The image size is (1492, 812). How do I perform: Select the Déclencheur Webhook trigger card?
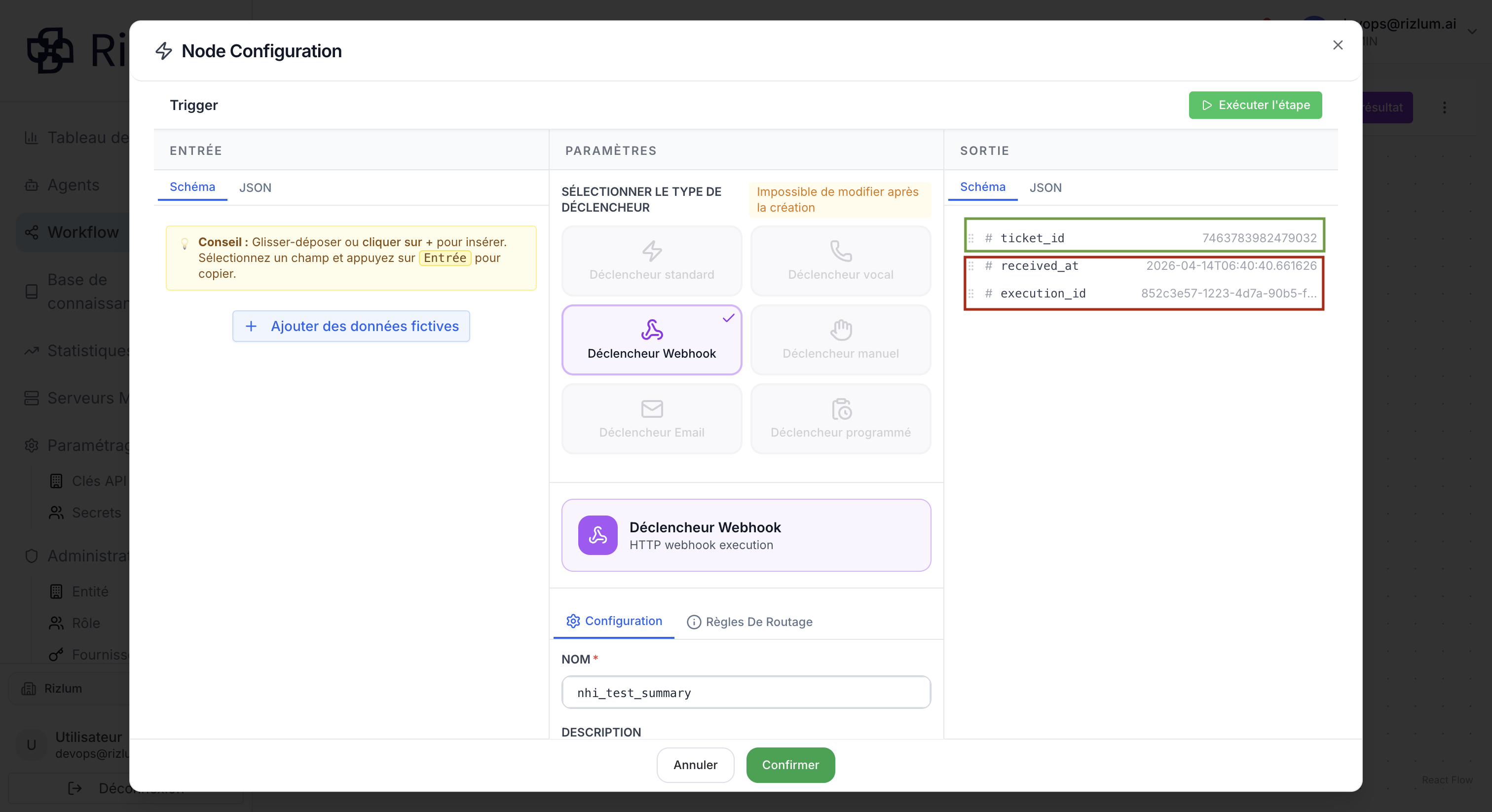(x=652, y=340)
